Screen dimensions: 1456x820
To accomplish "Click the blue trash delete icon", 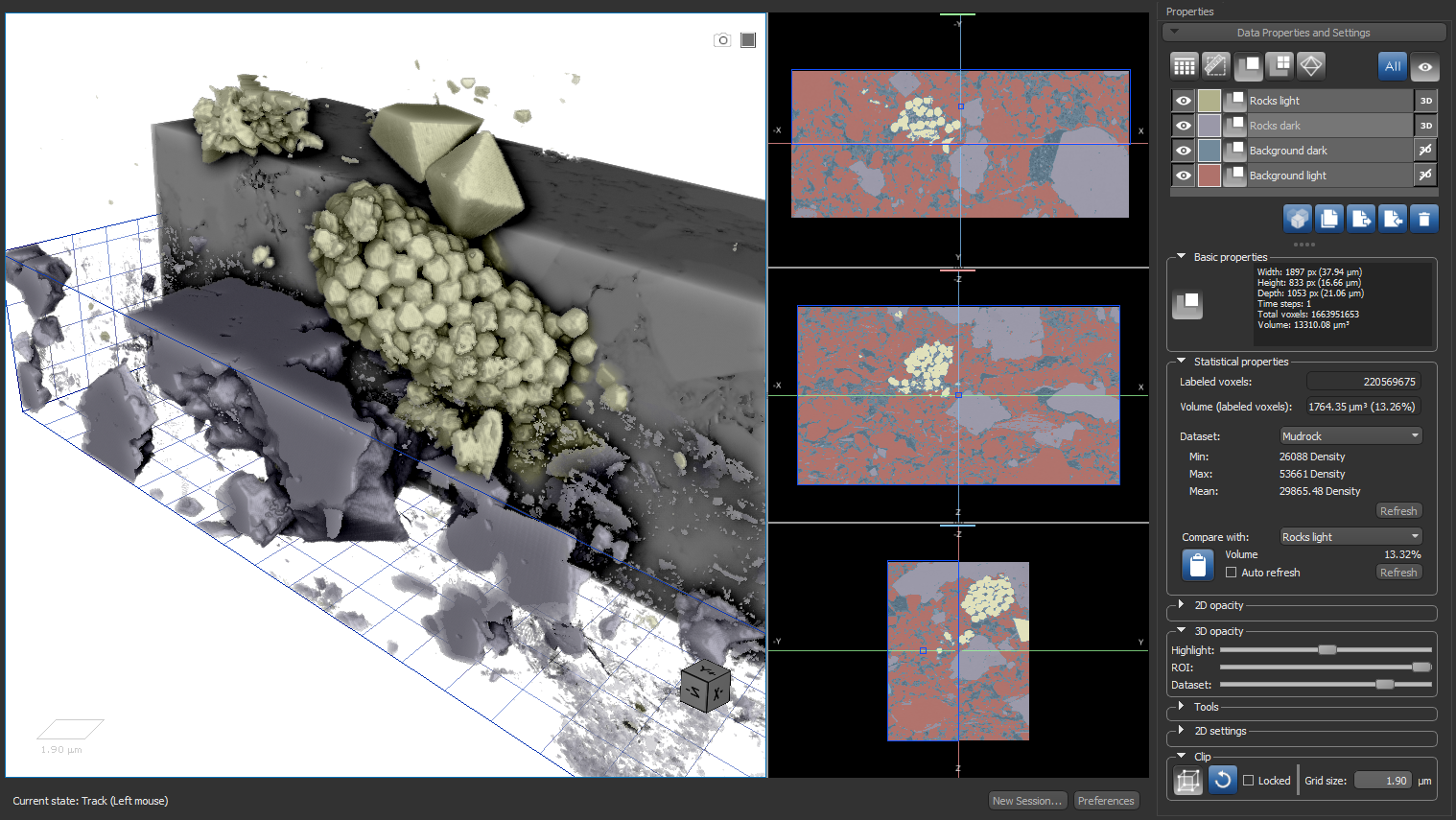I will pyautogui.click(x=1424, y=220).
